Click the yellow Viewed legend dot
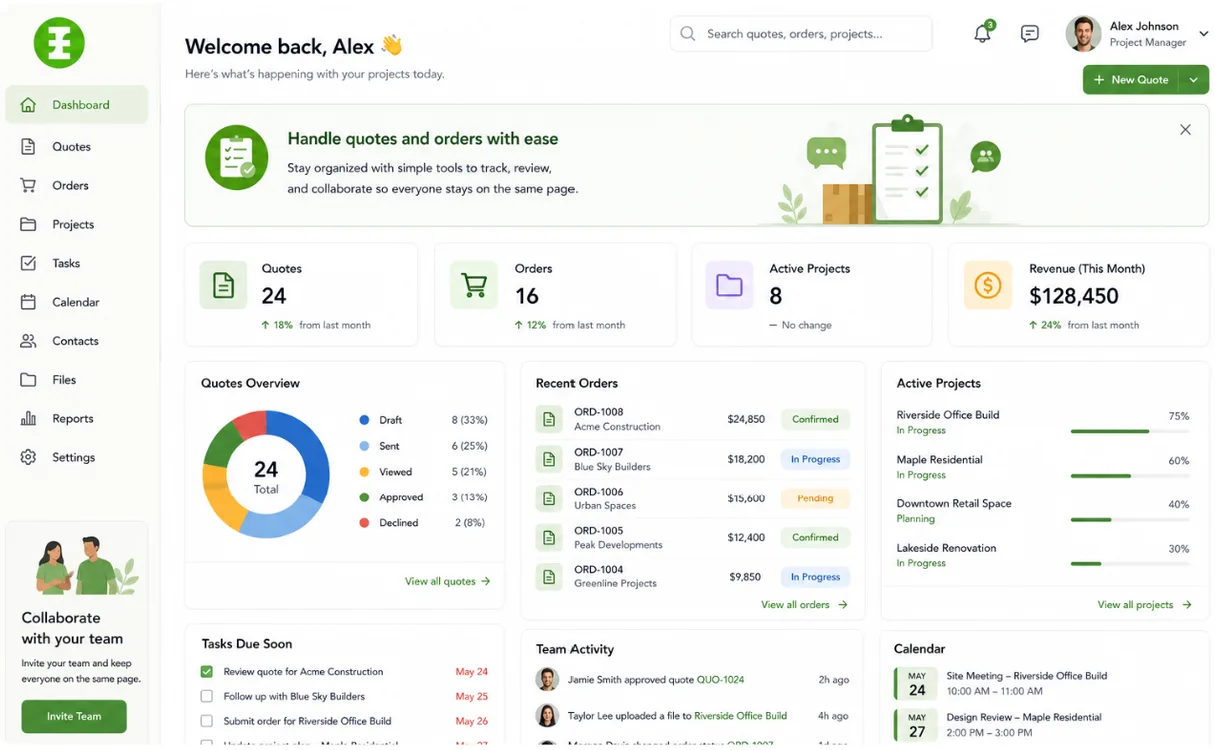The image size is (1215, 750). (x=364, y=472)
